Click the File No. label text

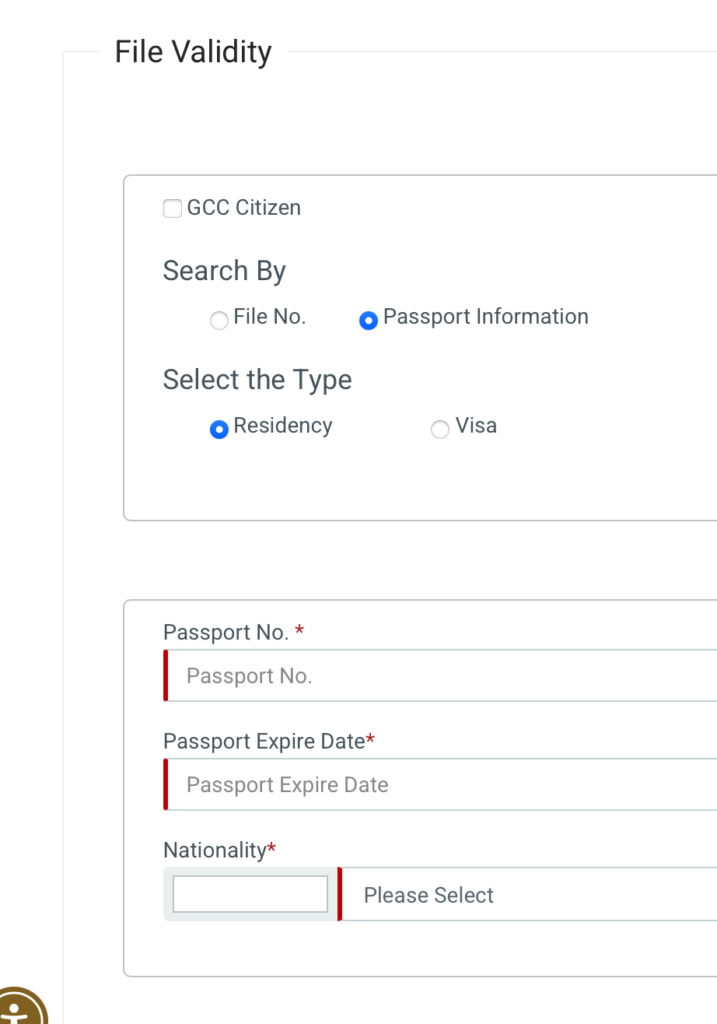click(270, 317)
